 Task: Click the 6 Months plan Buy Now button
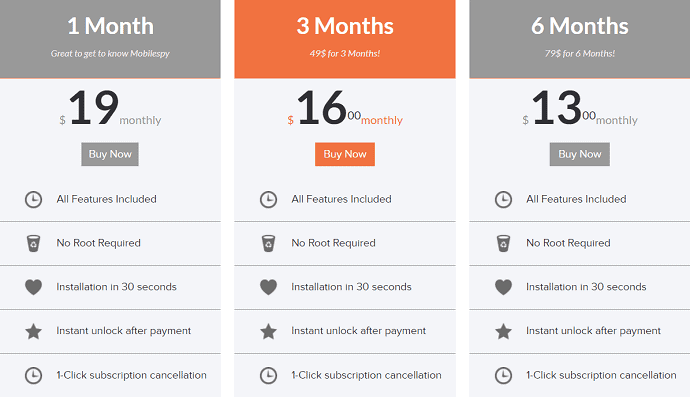coord(580,154)
